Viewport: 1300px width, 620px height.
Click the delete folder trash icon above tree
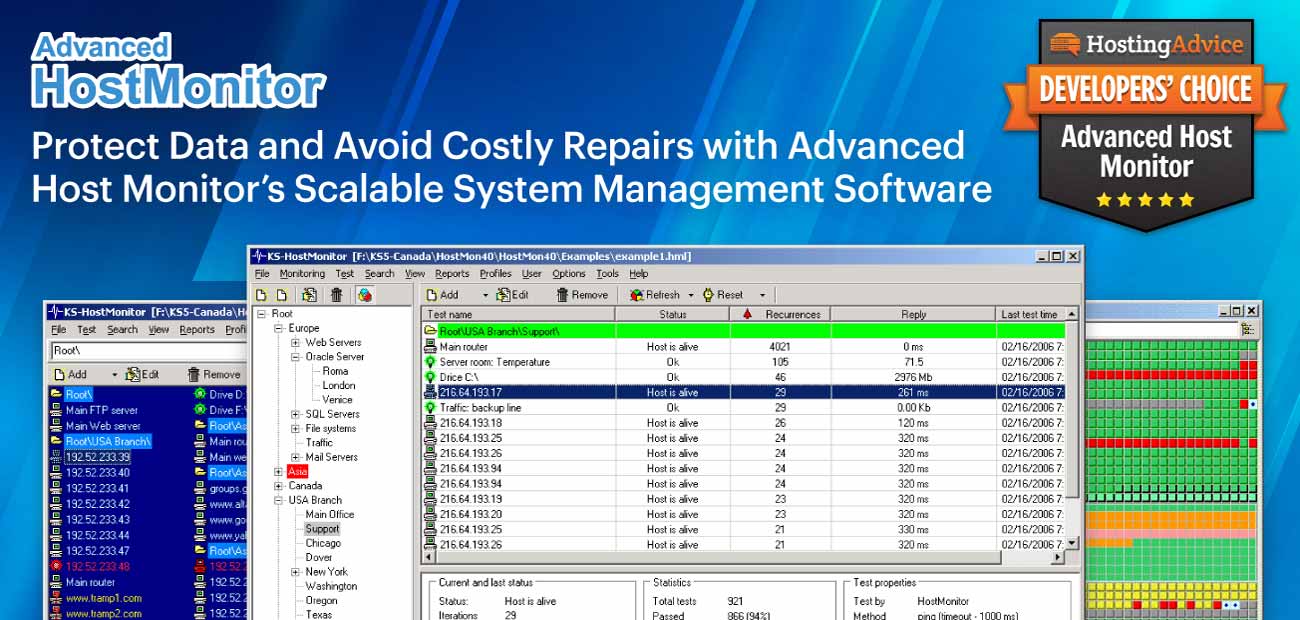pos(337,295)
